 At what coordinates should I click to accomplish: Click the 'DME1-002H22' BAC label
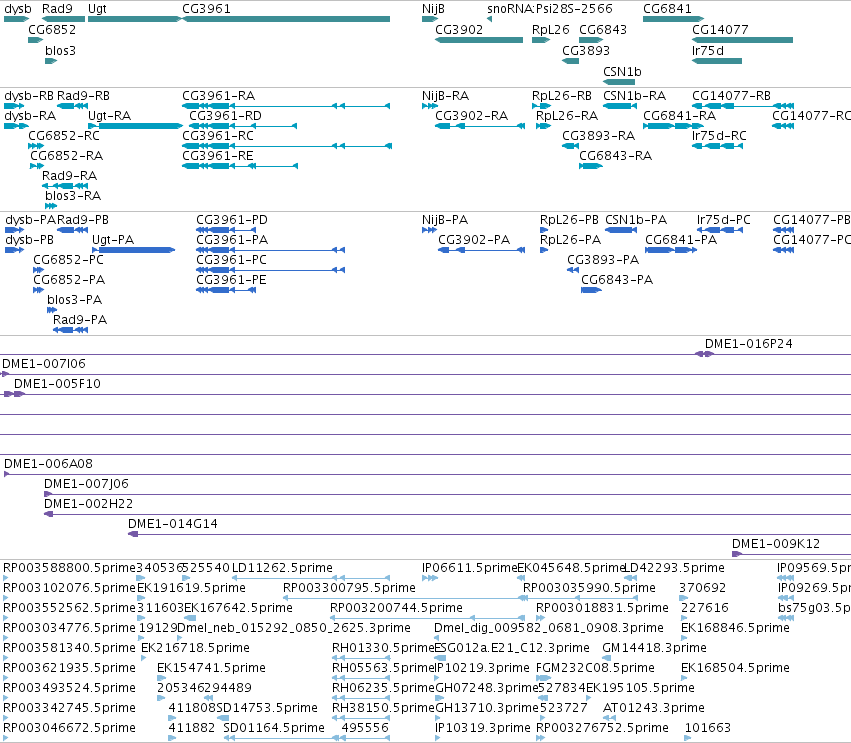tap(88, 504)
